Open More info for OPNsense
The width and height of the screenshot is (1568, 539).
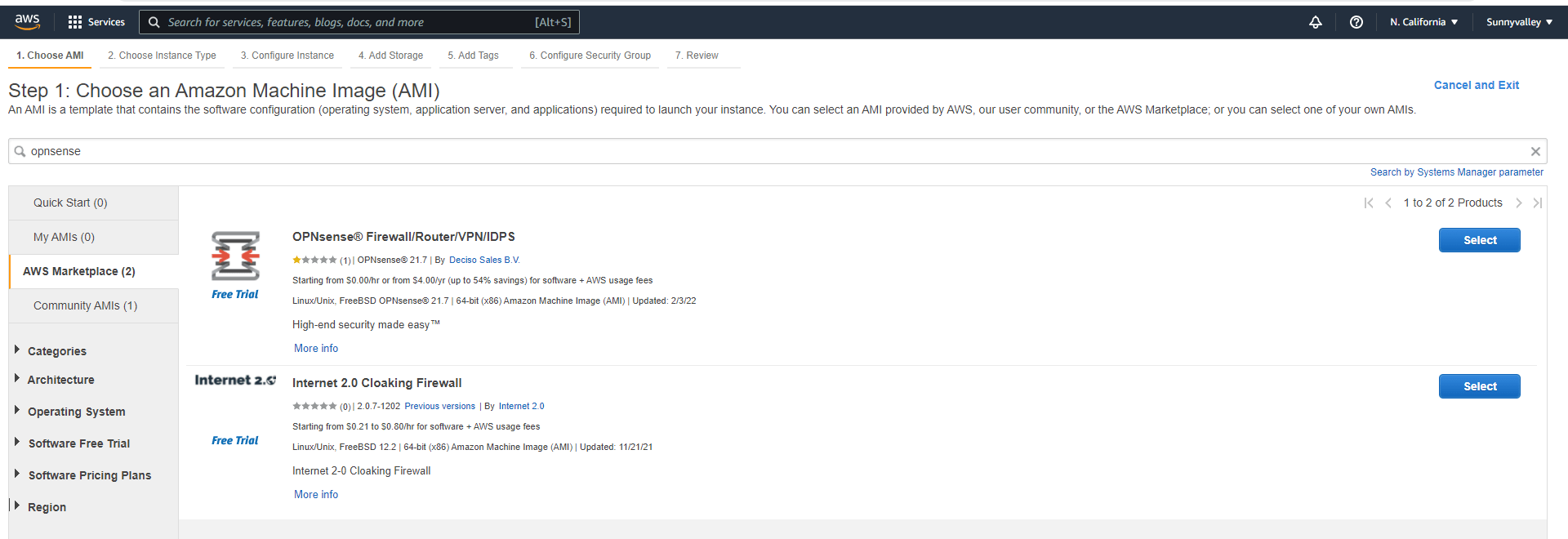pos(316,348)
